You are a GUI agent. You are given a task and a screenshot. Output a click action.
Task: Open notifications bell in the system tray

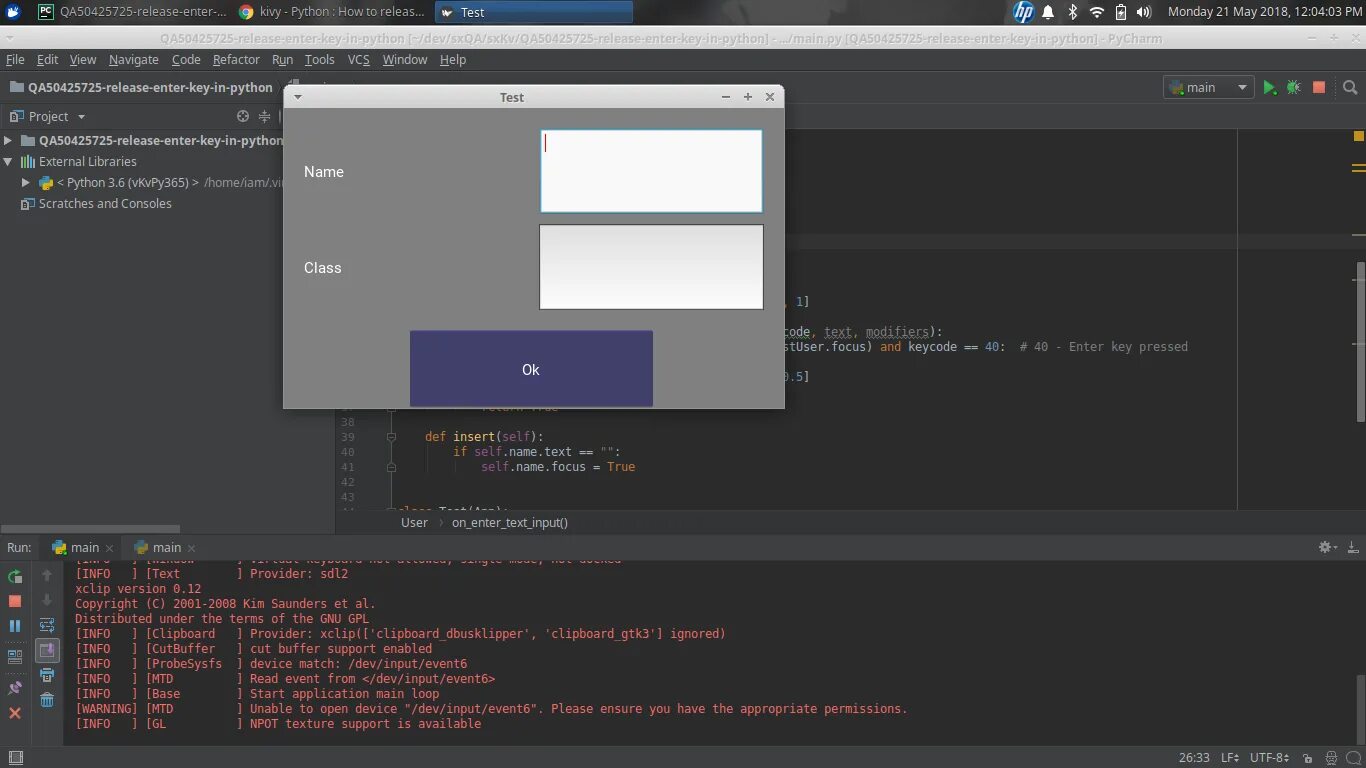point(1048,12)
